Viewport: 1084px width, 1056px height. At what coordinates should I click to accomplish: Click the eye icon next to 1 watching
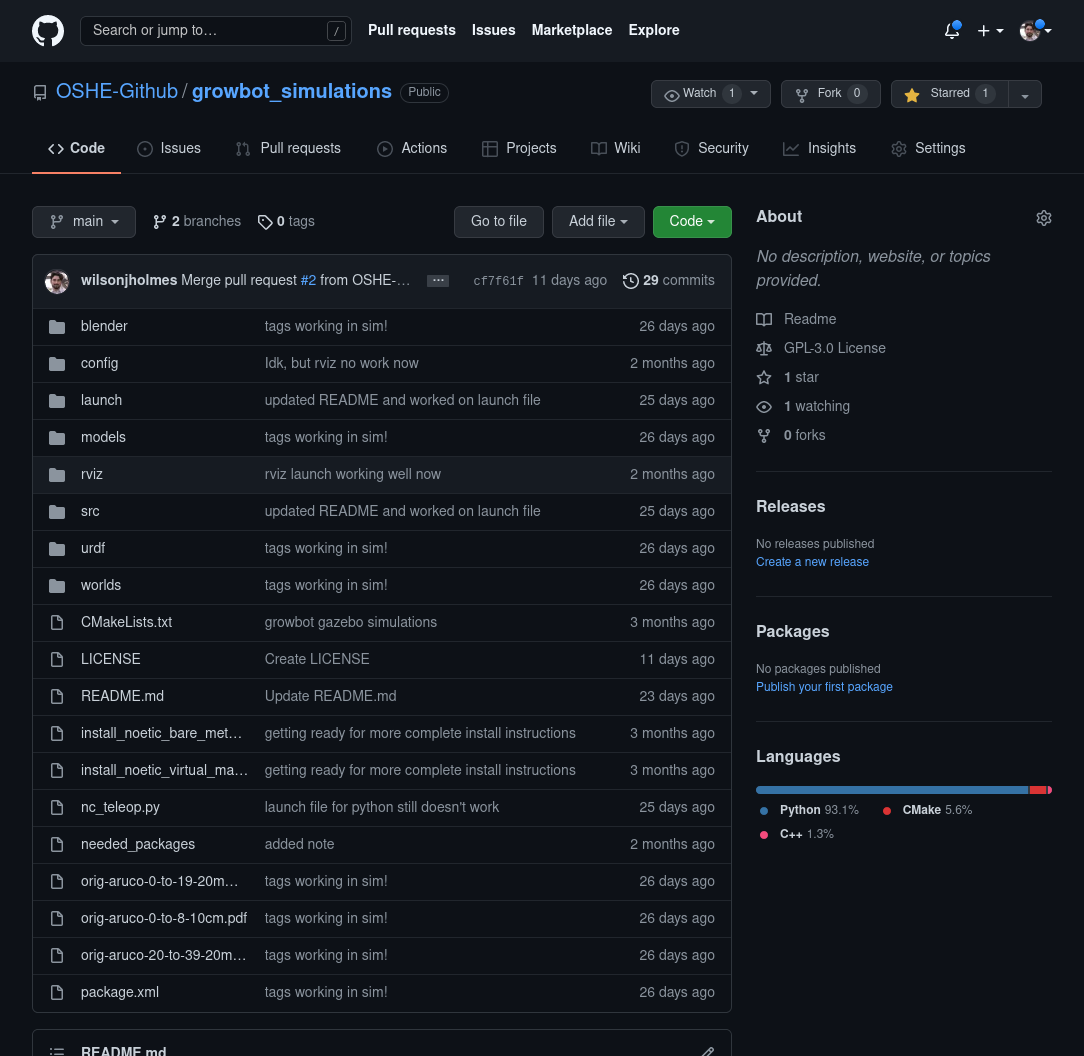(763, 407)
